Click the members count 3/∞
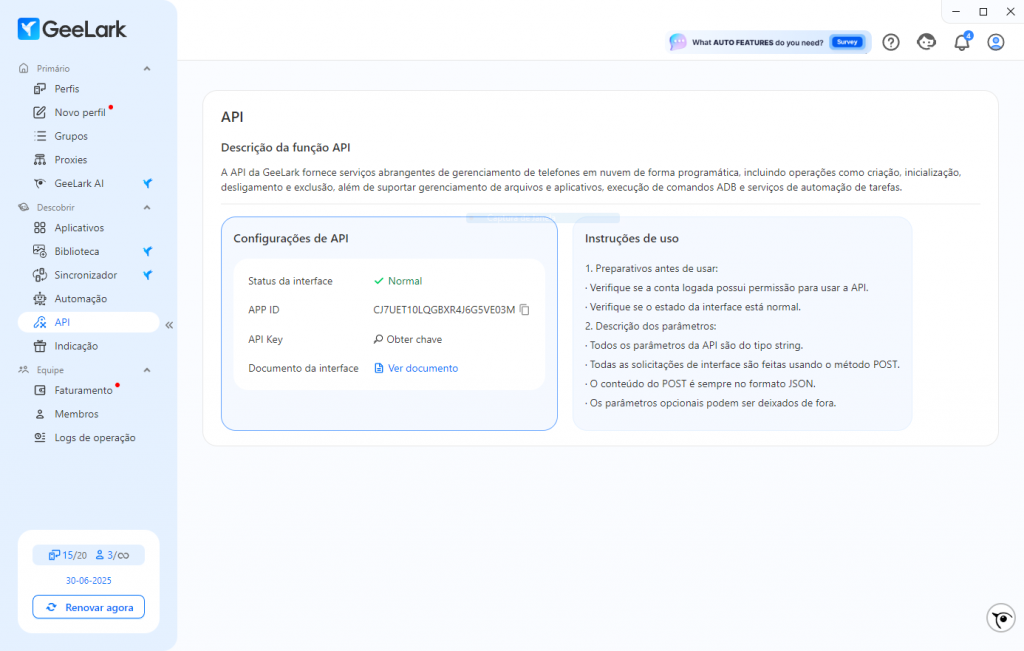Screen dimensions: 1024x651 (x=112, y=555)
